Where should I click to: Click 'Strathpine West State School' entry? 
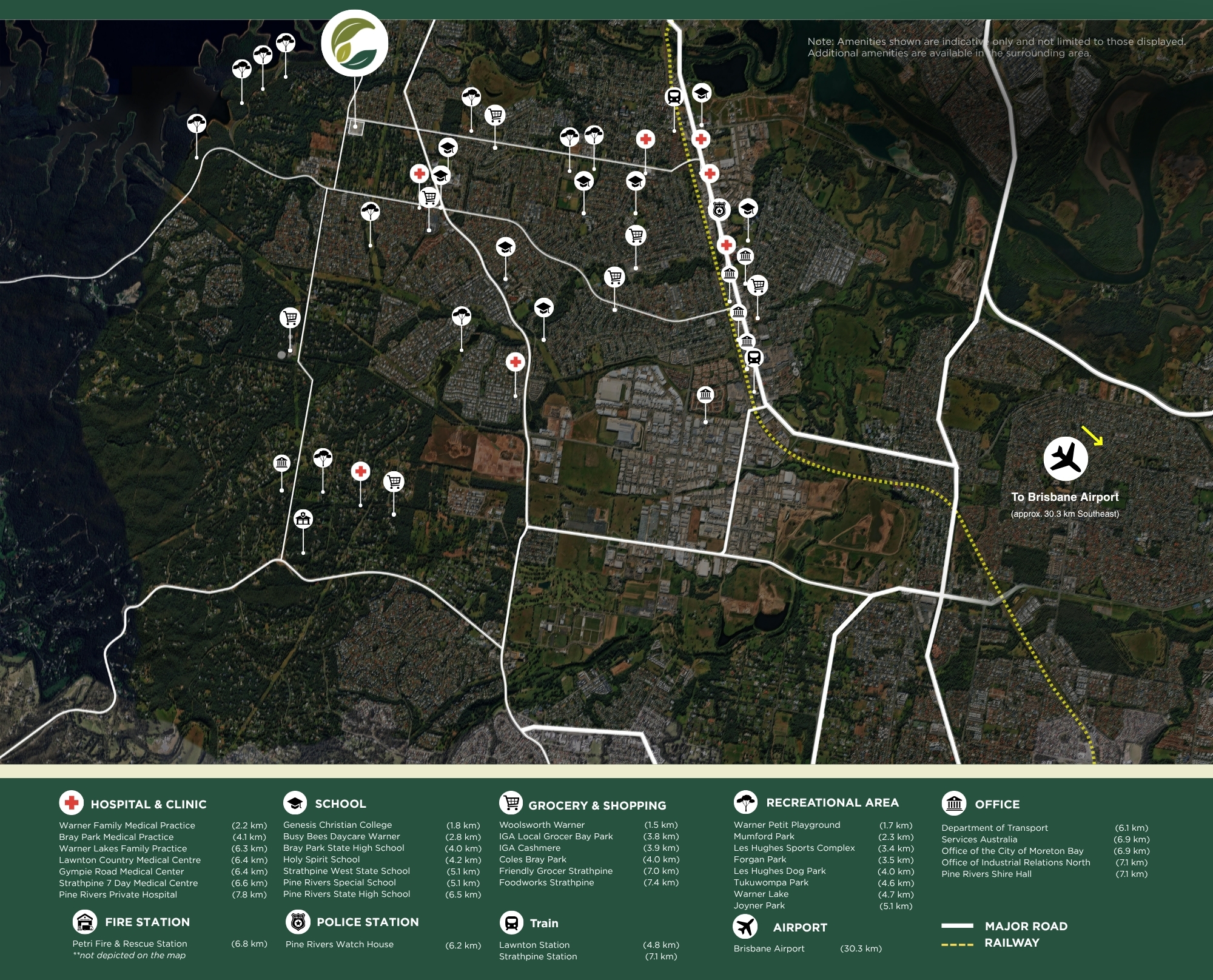pyautogui.click(x=346, y=871)
